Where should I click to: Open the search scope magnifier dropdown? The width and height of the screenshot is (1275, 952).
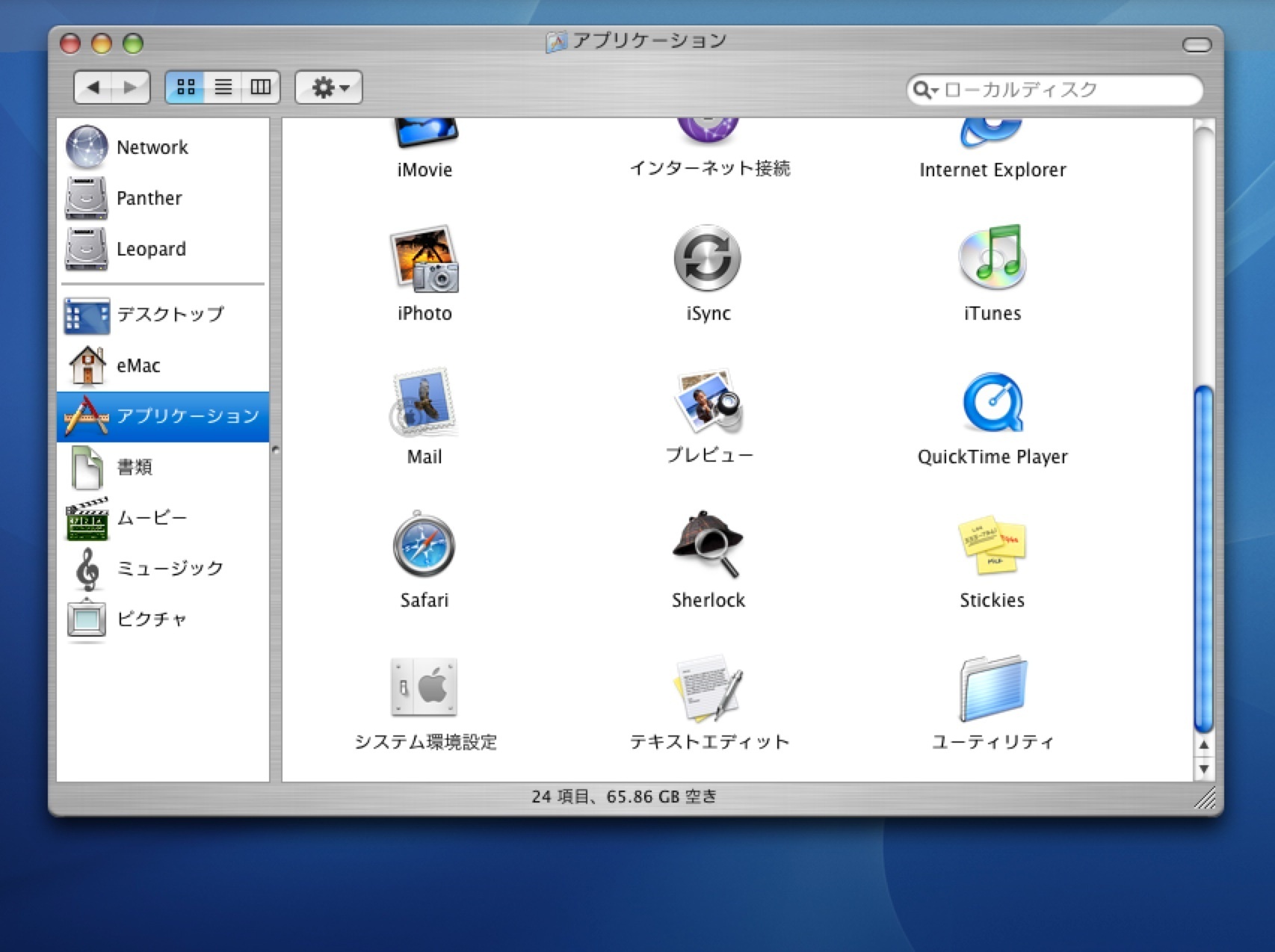point(925,90)
